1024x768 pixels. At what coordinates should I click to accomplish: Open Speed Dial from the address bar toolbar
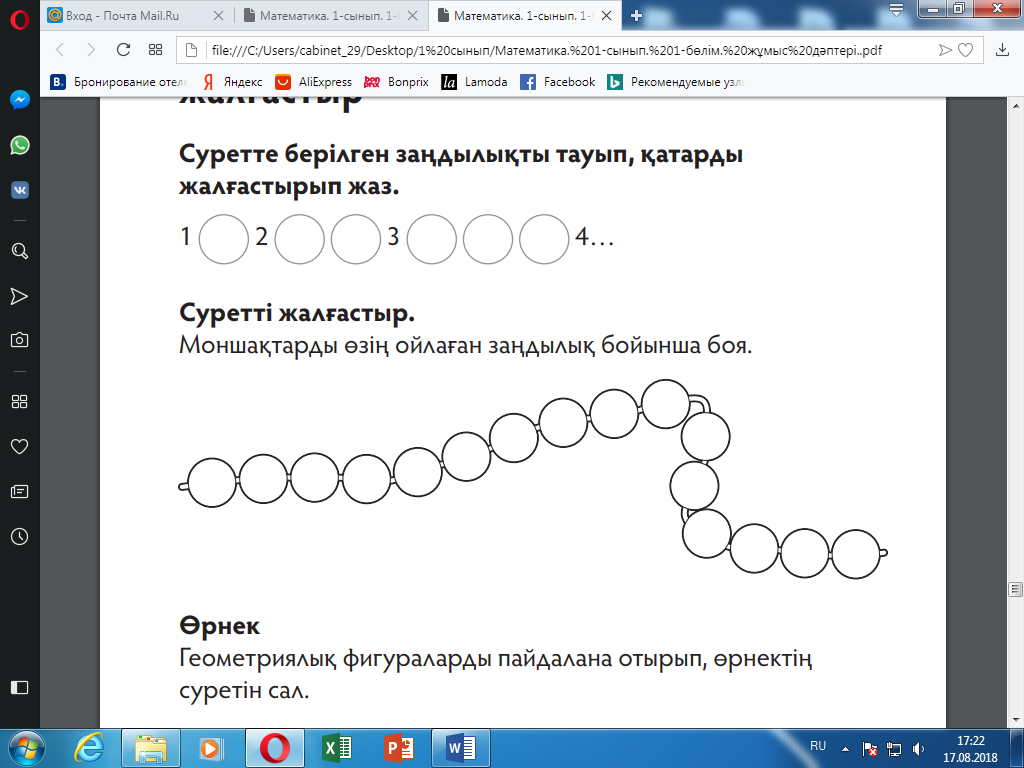pos(155,50)
